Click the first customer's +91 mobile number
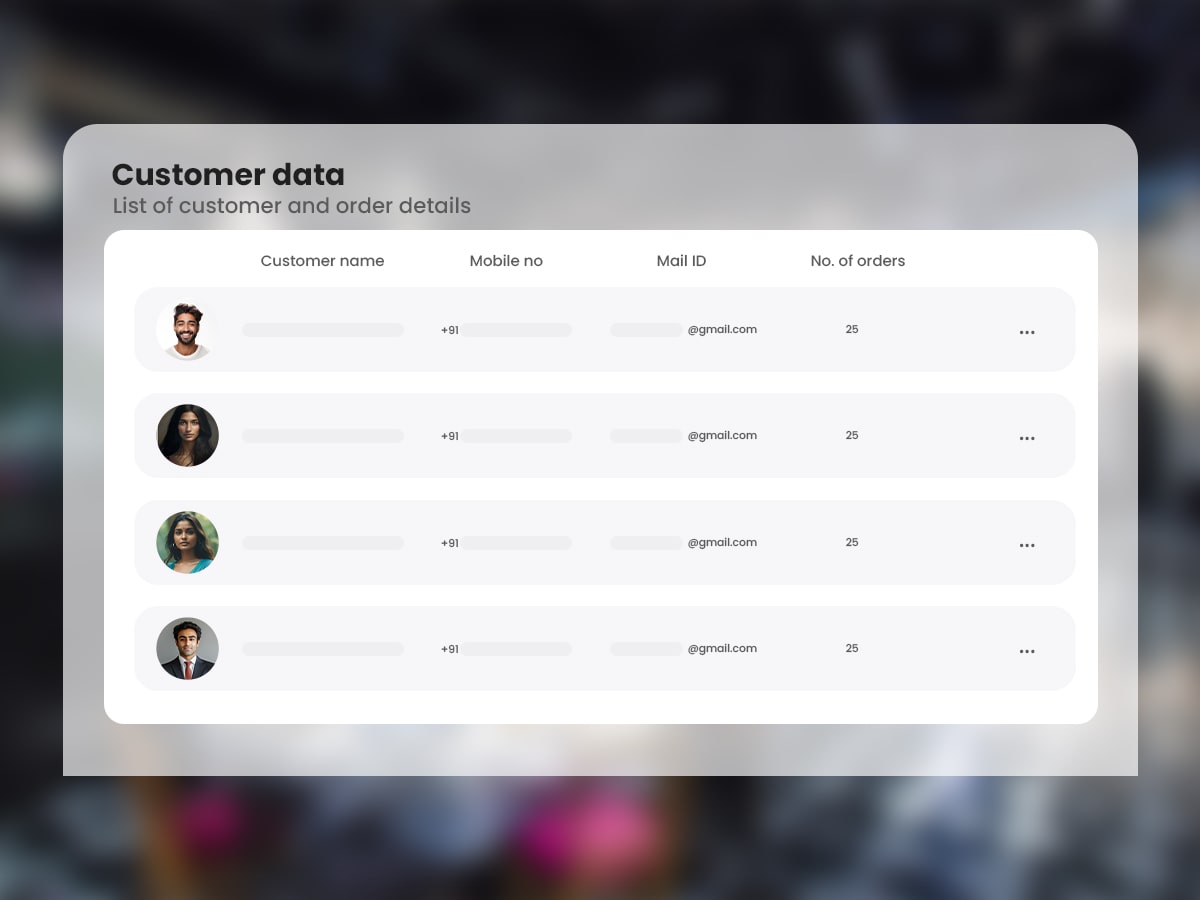Image resolution: width=1200 pixels, height=900 pixels. pos(506,330)
